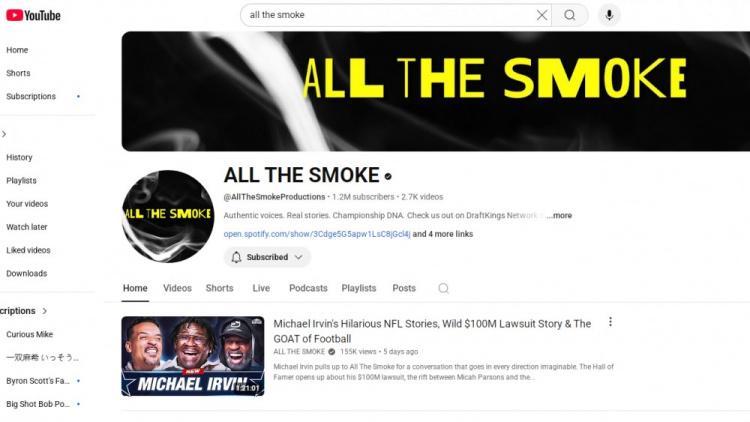This screenshot has height=422, width=750.
Task: Click the notification bell on Subscribed button
Action: (236, 257)
